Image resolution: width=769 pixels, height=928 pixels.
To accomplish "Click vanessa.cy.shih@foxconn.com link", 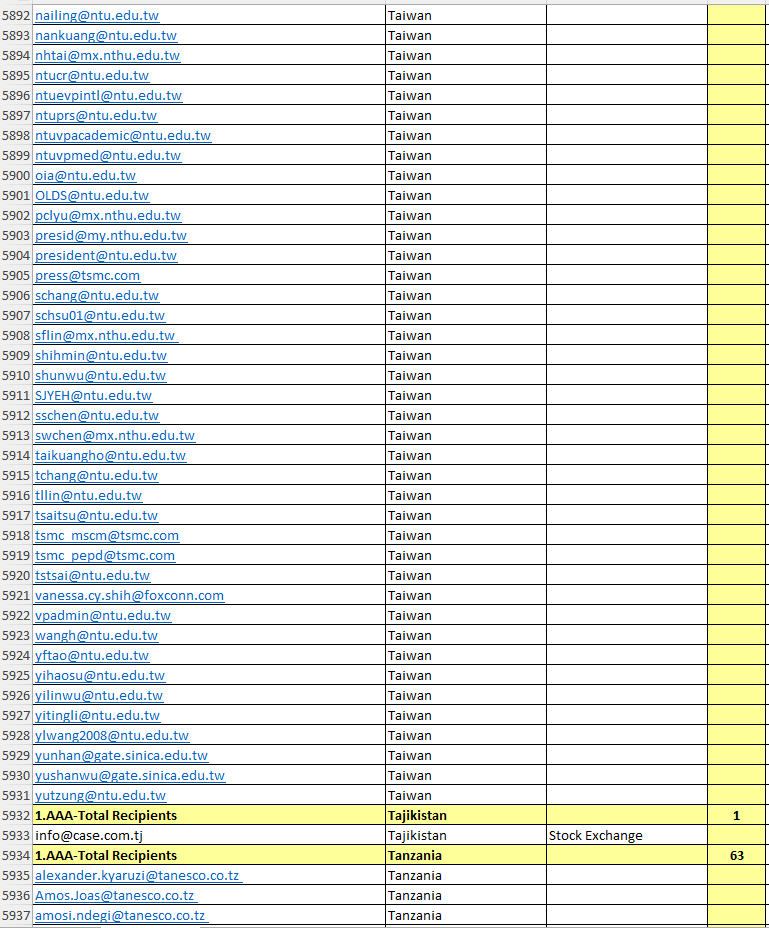I will pyautogui.click(x=130, y=596).
